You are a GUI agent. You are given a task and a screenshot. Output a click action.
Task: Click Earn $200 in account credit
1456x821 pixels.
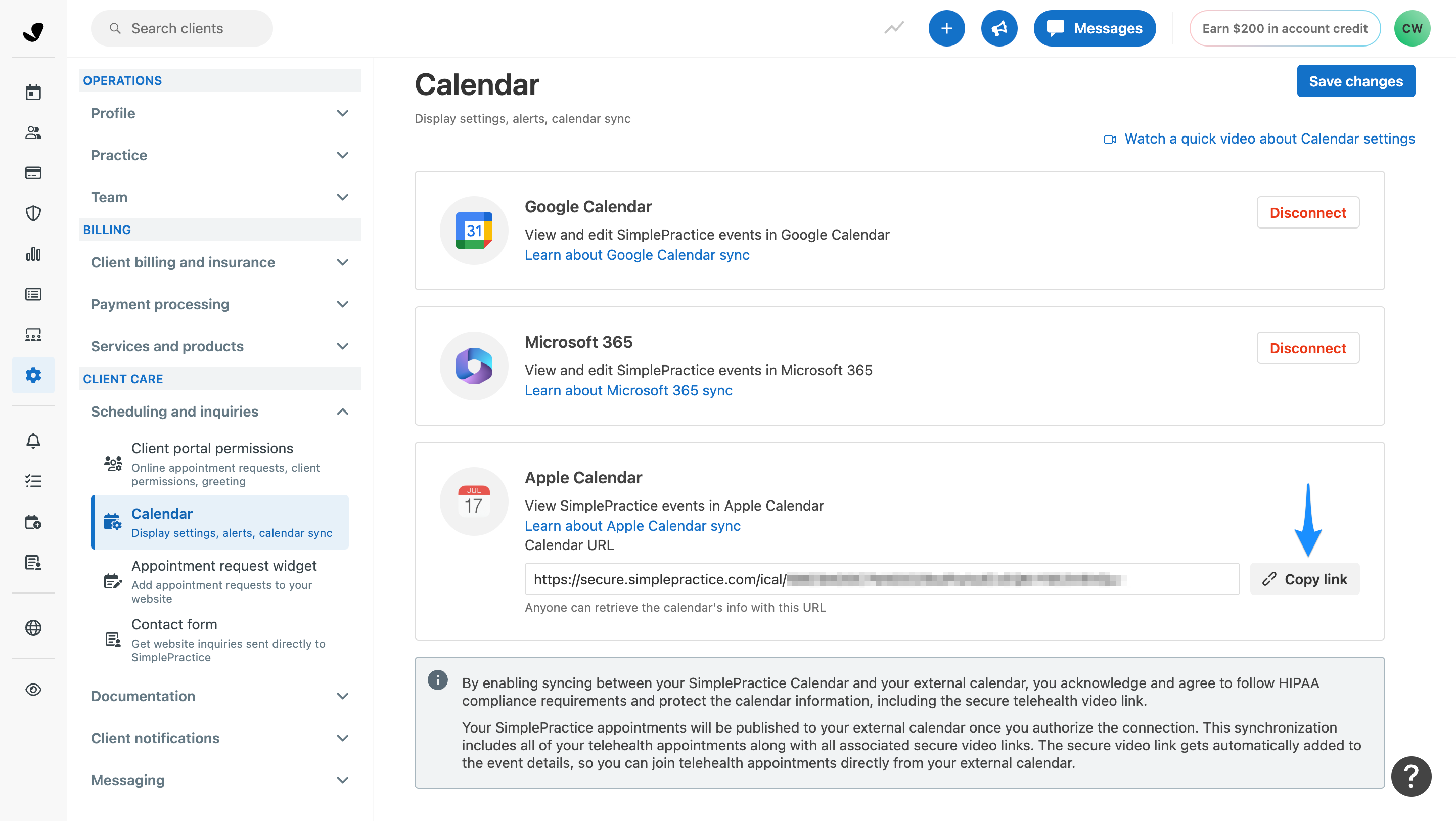pos(1285,28)
